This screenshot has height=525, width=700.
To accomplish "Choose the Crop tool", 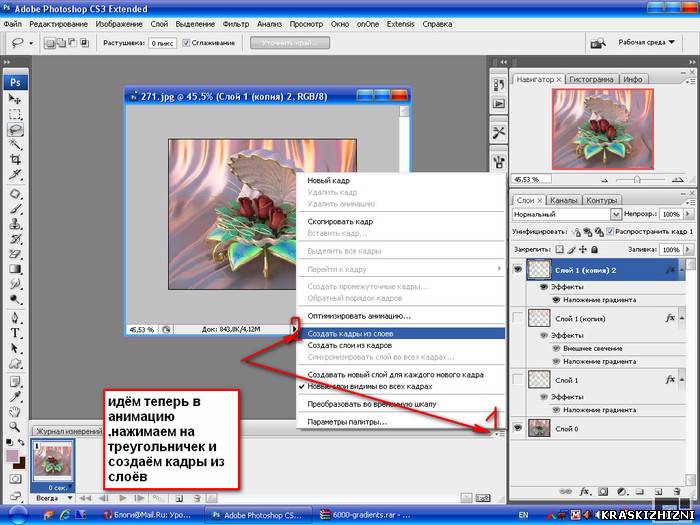I will 15,159.
